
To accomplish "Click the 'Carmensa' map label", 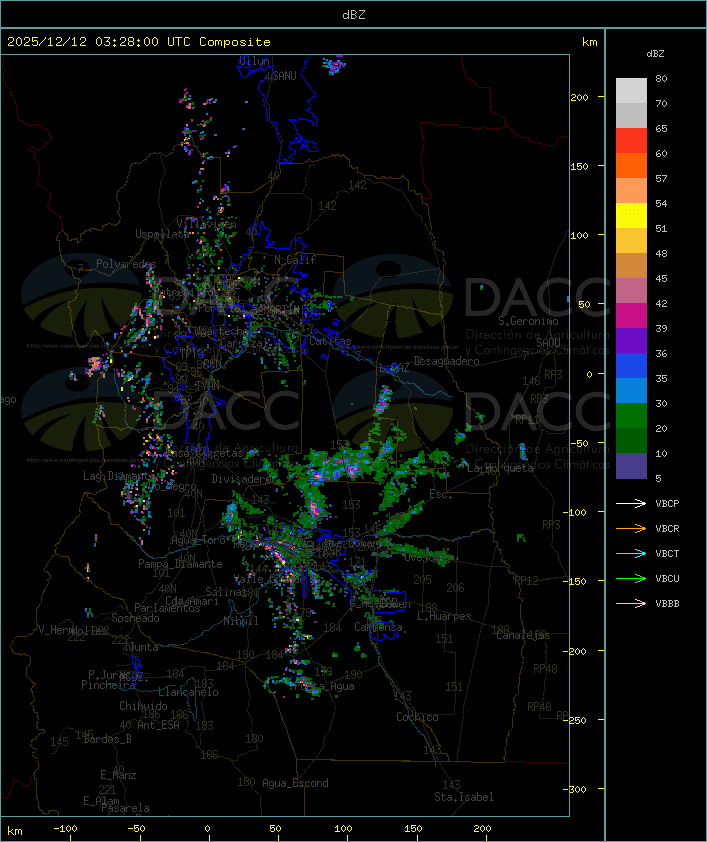I will pos(378,627).
